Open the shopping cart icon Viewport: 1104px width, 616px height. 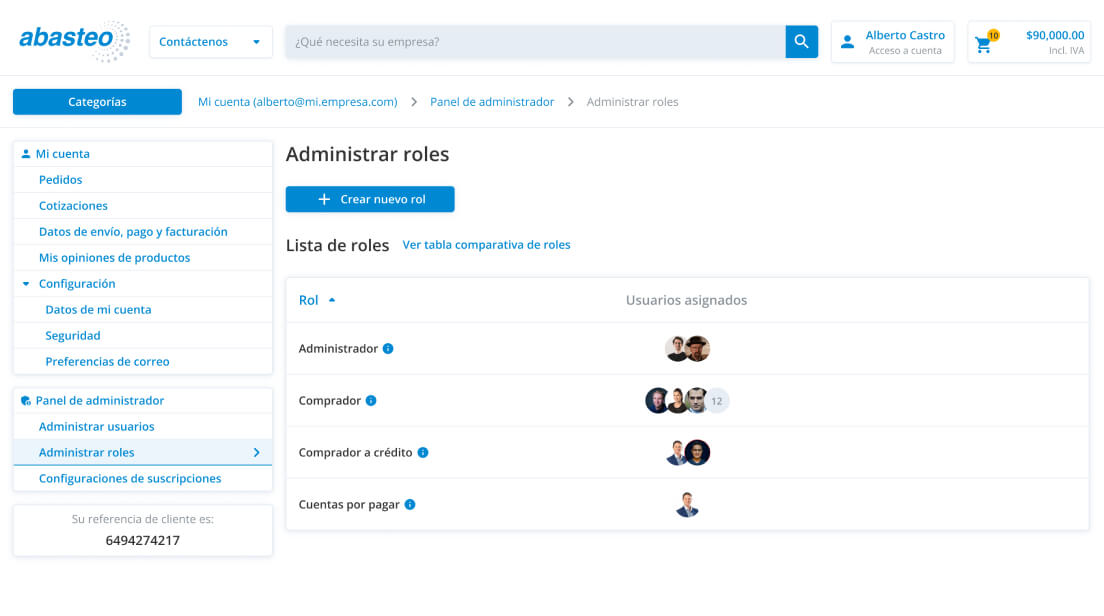tap(984, 43)
